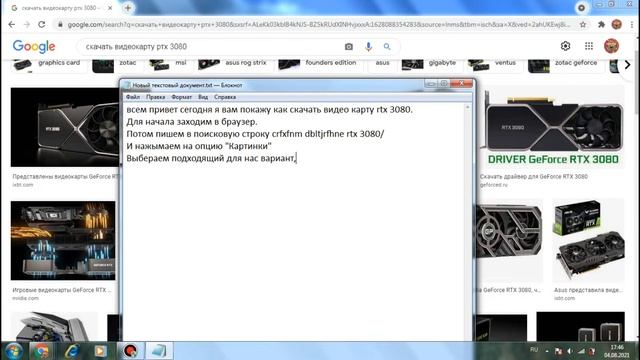Viewport: 640px width, 360px height.
Task: Click Notepad scrollbar up arrow
Action: (x=468, y=107)
